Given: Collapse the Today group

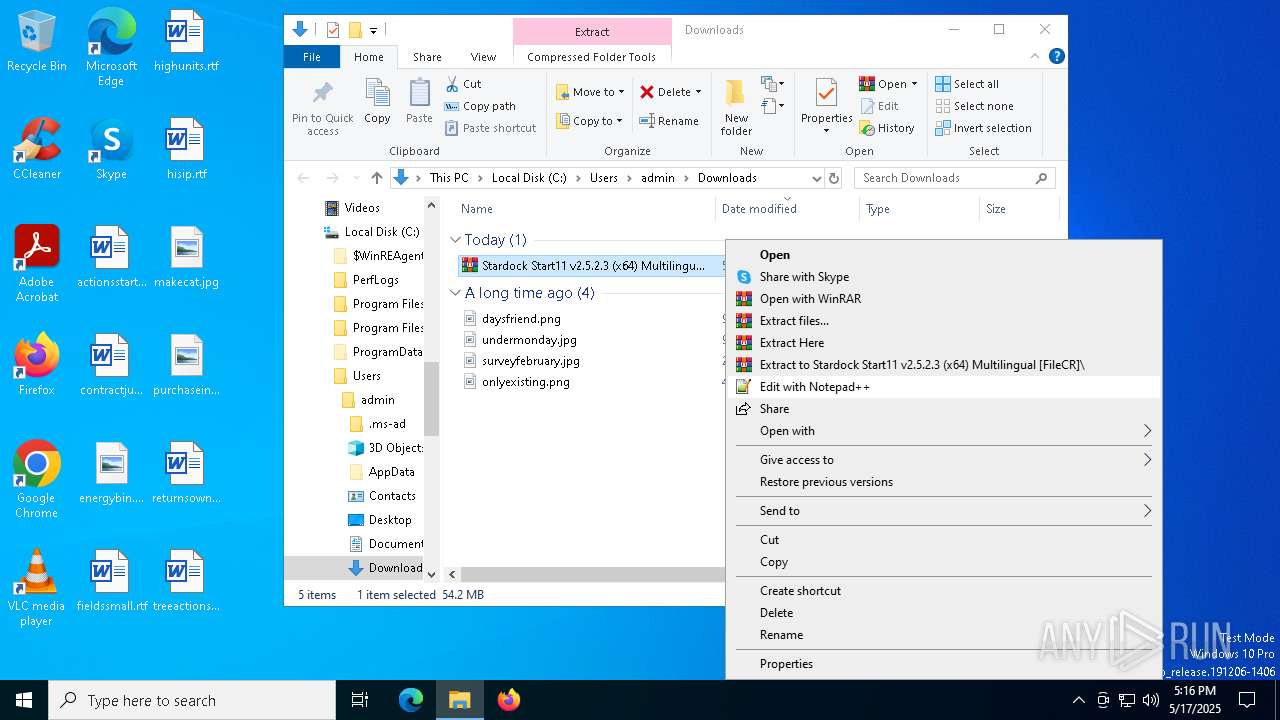Looking at the screenshot, I should coord(456,240).
